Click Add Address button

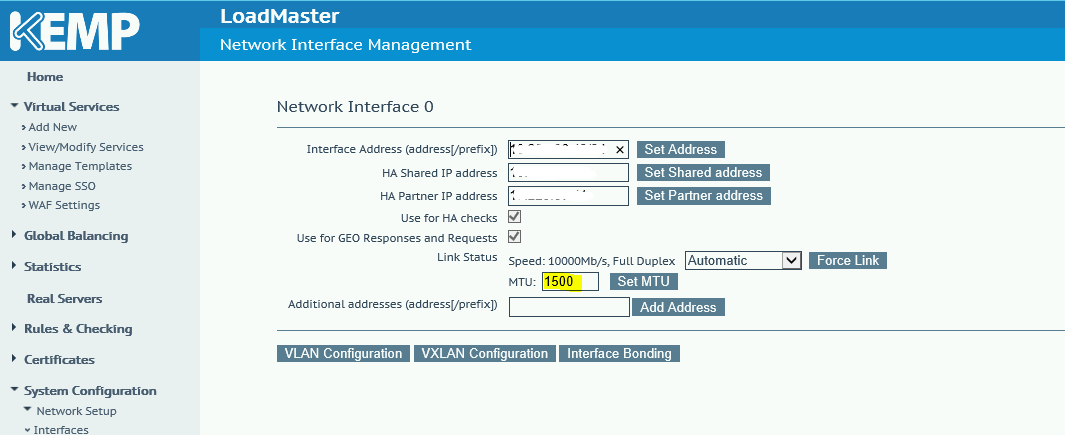tap(678, 307)
